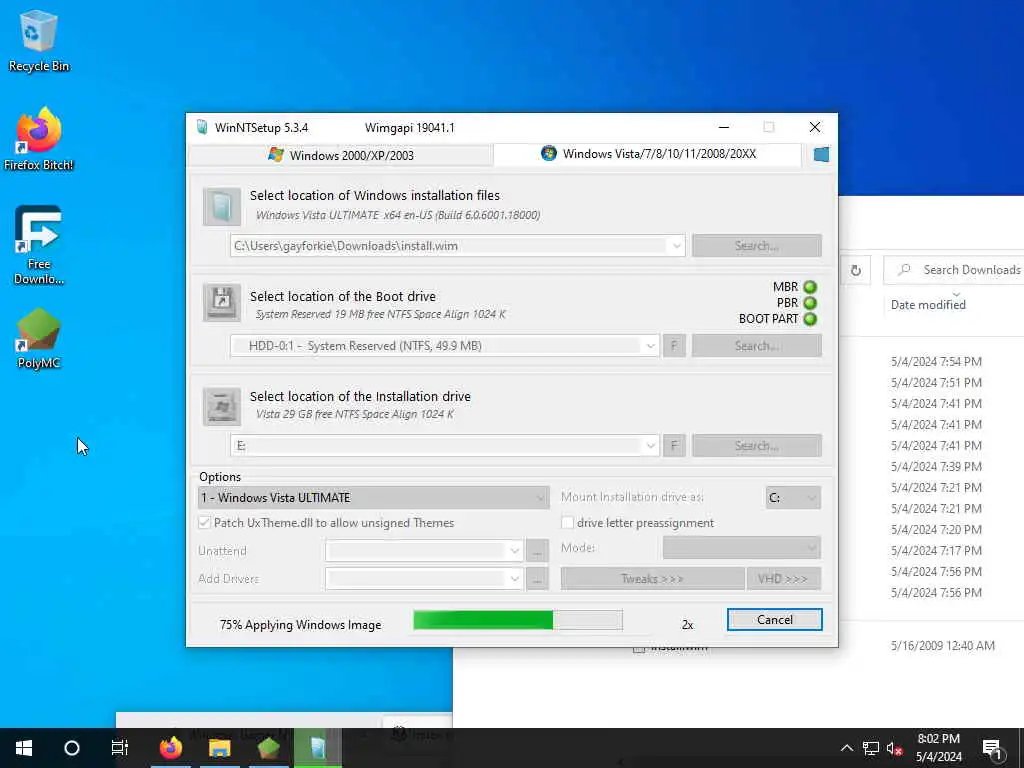Show hidden tray icons chevron
The width and height of the screenshot is (1024, 768).
[x=846, y=748]
